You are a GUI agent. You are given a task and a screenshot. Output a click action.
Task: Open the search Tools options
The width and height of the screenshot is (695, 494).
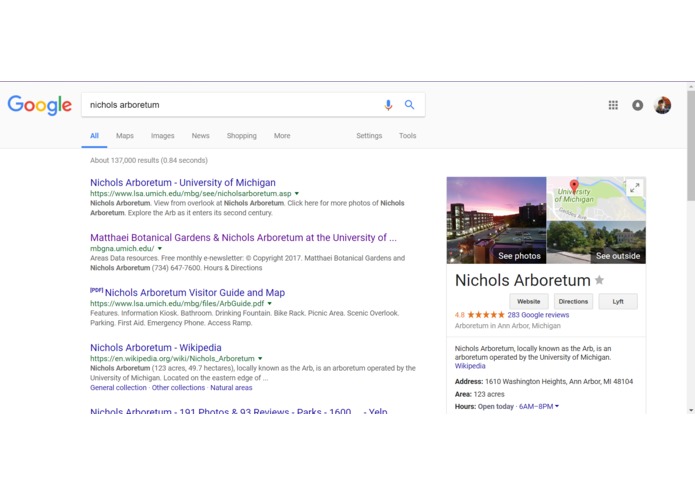click(407, 136)
